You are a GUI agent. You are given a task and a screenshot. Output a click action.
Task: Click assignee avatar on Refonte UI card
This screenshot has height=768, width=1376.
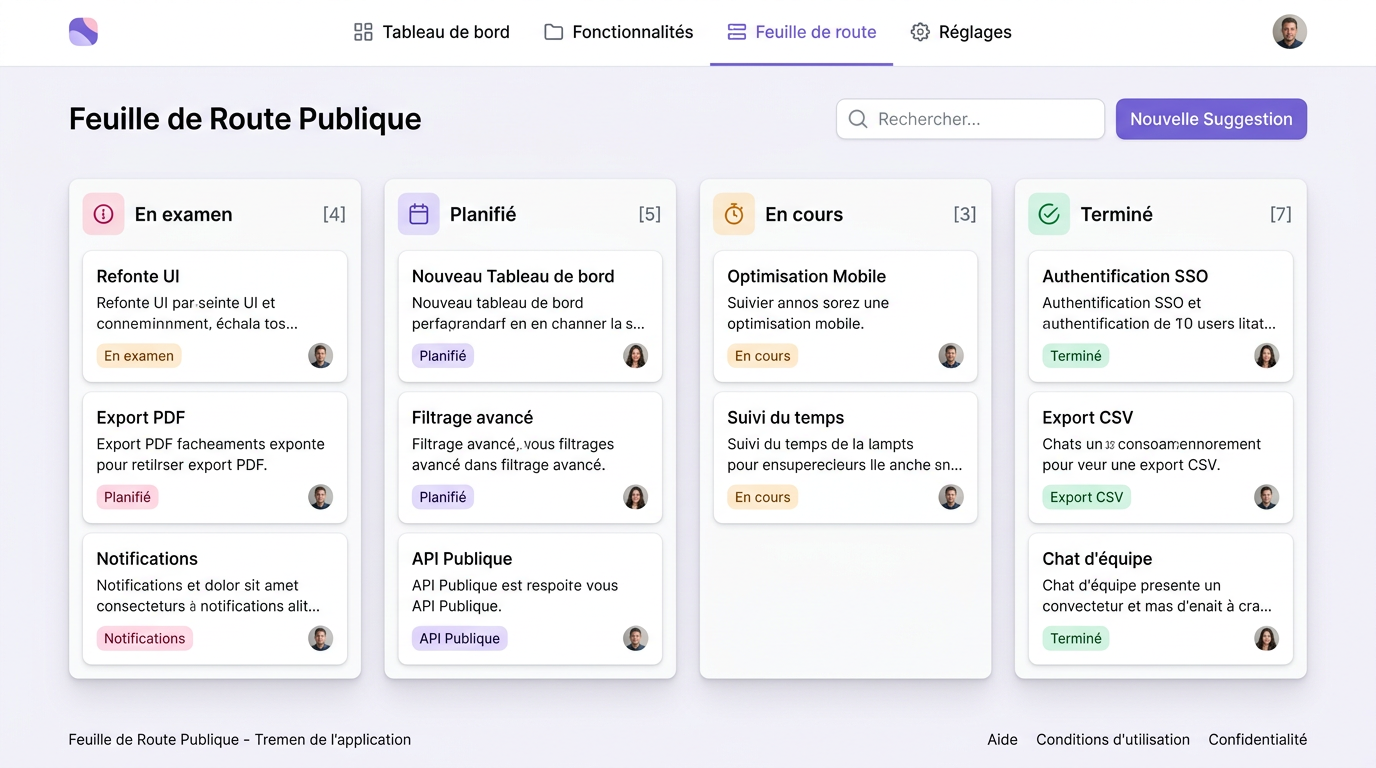tap(320, 356)
